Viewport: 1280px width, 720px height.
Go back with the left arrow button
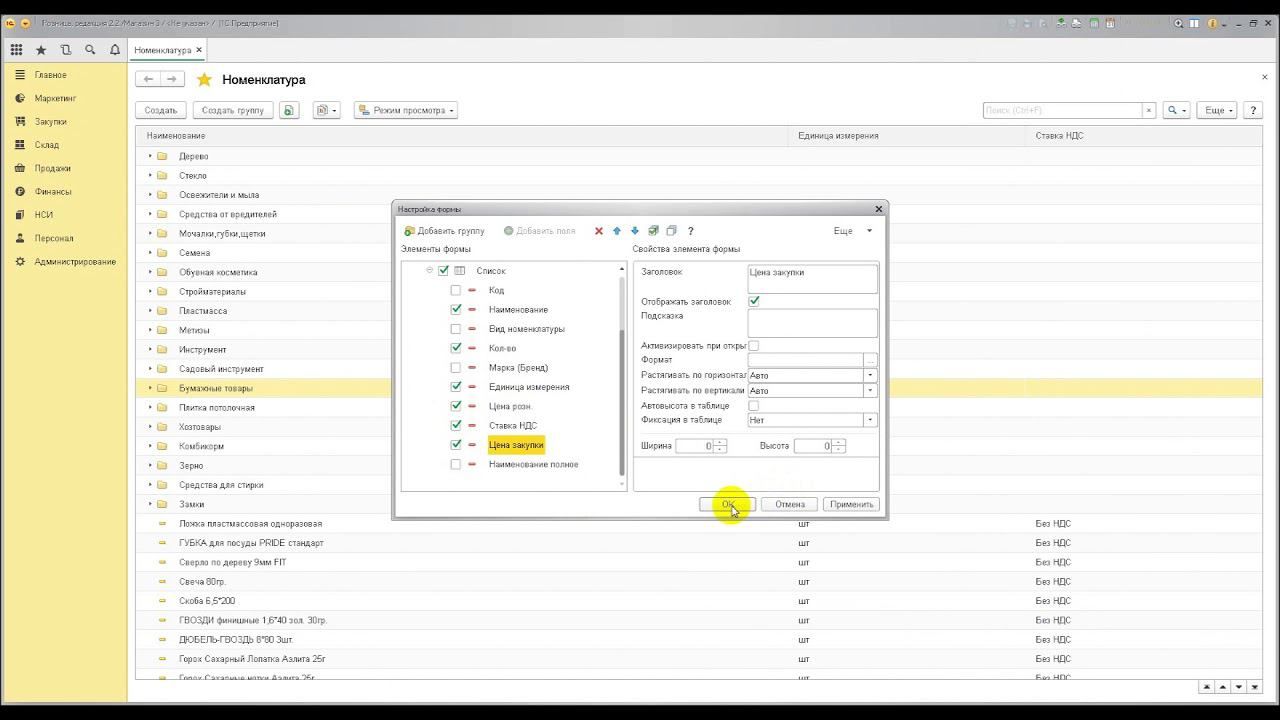click(x=149, y=79)
